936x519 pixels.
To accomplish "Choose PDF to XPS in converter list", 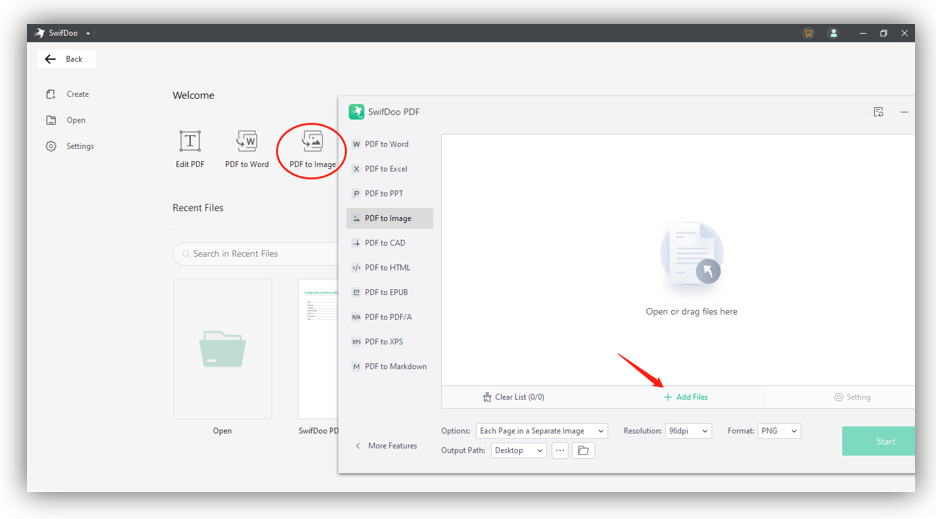I will (389, 342).
